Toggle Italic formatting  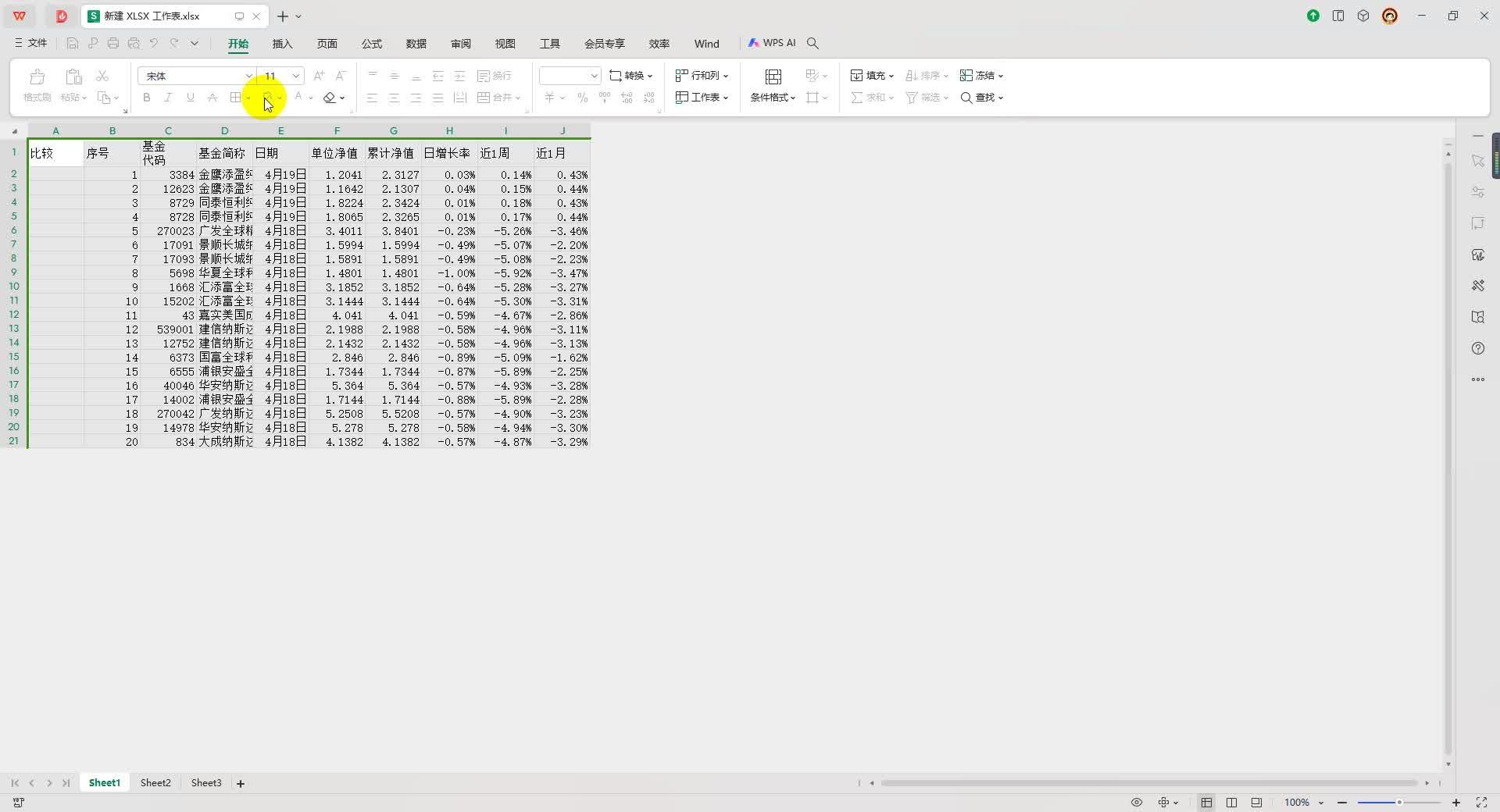(168, 98)
